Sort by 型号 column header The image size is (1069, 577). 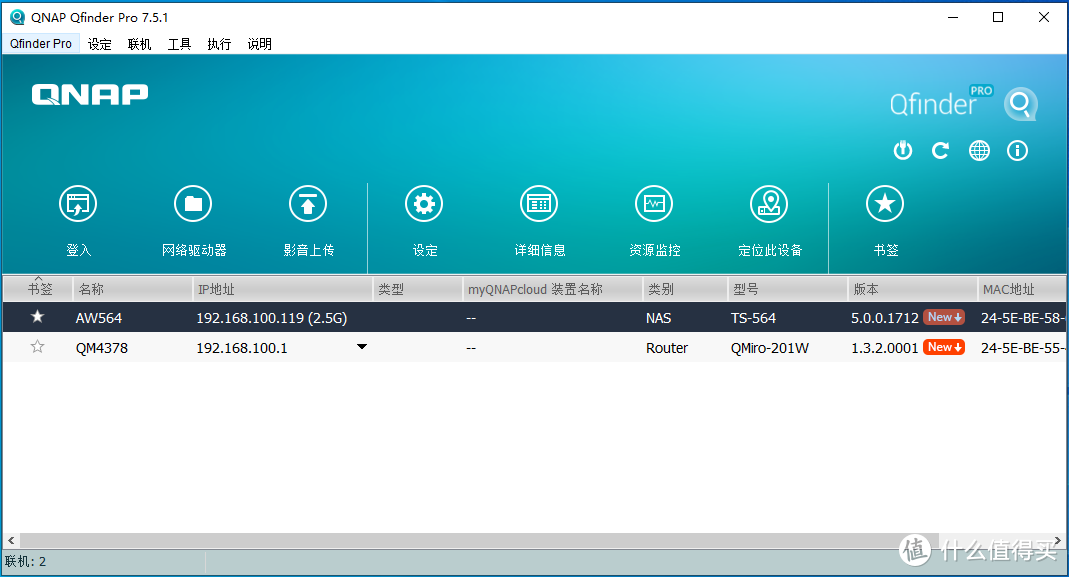tap(787, 289)
